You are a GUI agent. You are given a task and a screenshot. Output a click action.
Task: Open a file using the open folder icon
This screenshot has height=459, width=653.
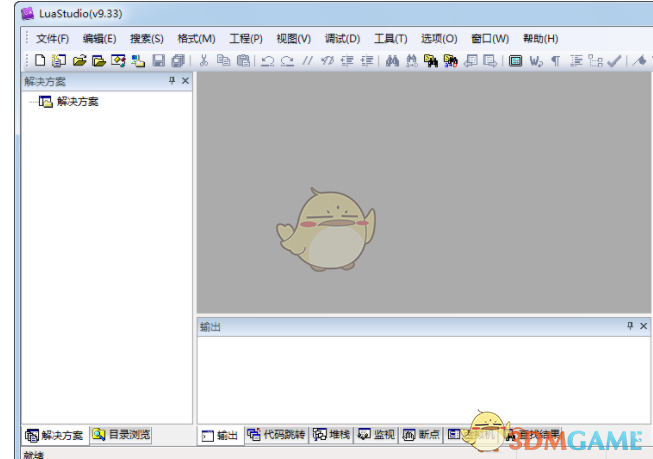pos(79,61)
